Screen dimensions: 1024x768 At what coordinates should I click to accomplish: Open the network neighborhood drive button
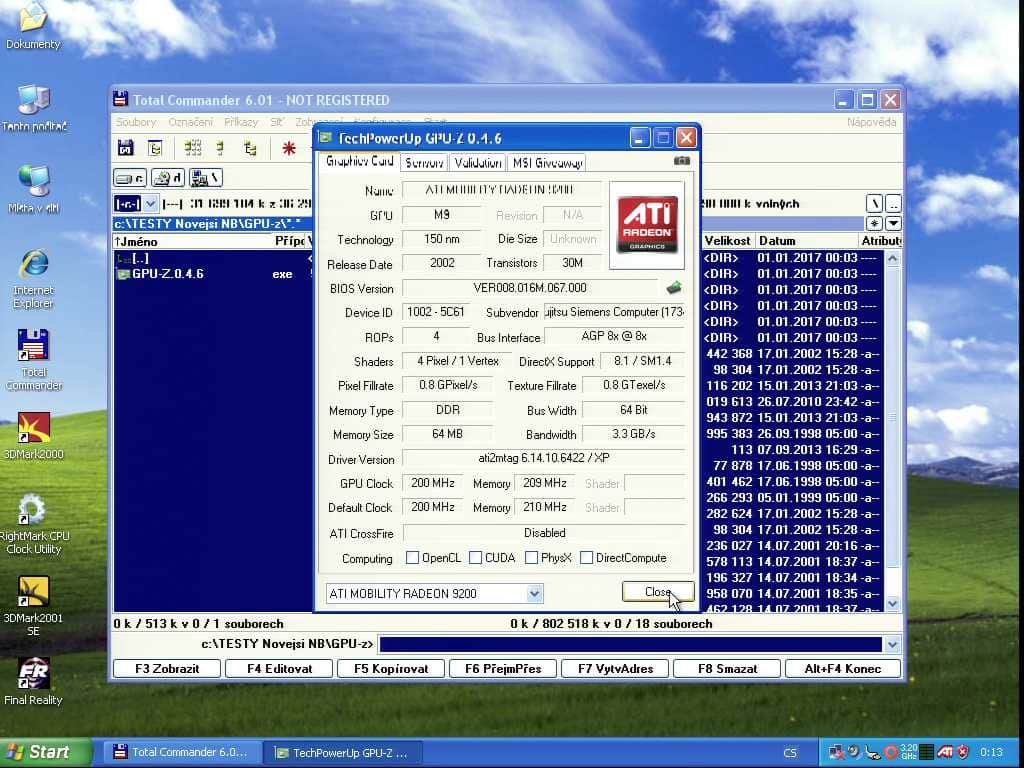pos(206,178)
